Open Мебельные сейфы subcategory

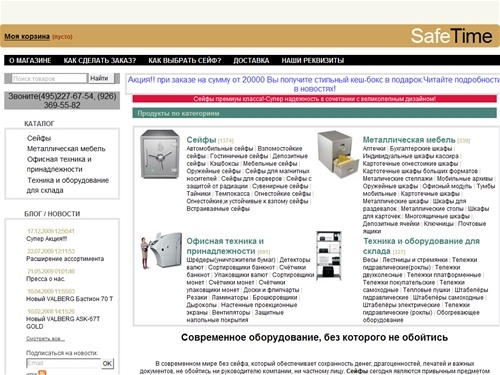270,163
